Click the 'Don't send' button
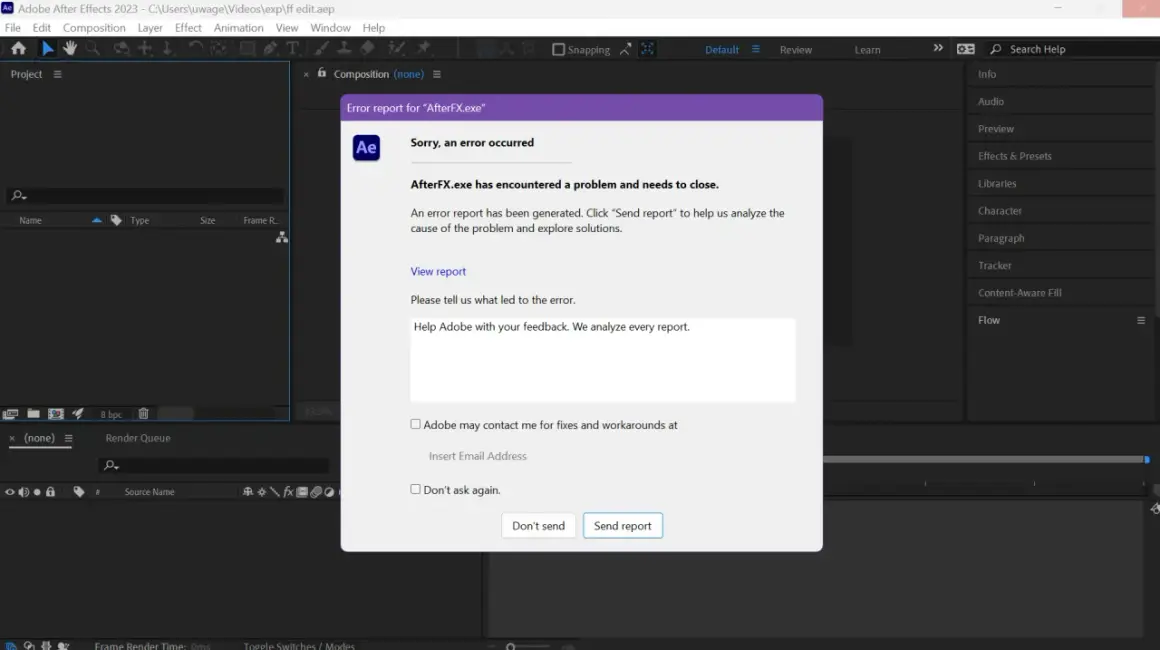This screenshot has width=1160, height=650. pyautogui.click(x=538, y=526)
